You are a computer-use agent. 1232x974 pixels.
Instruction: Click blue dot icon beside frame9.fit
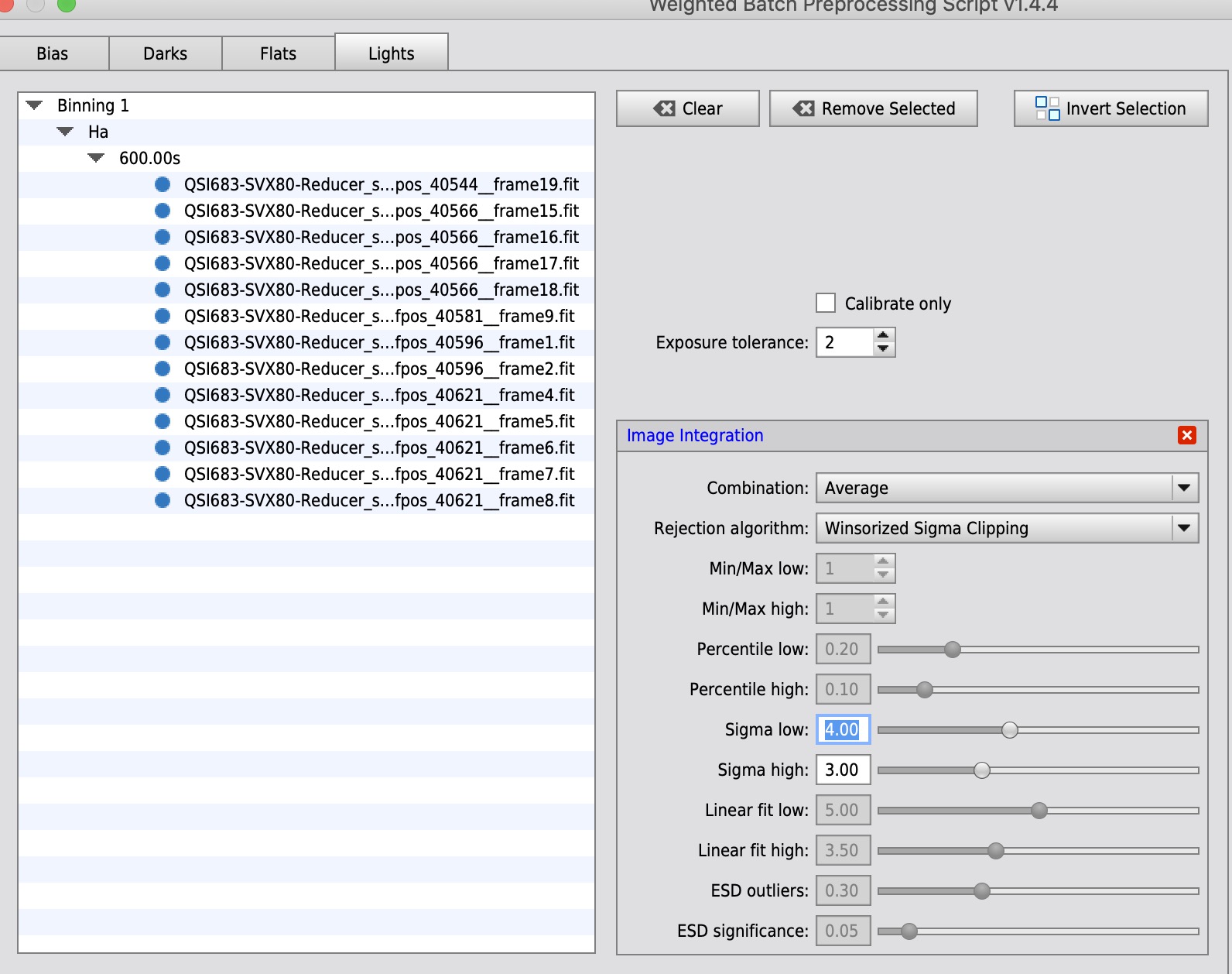pyautogui.click(x=163, y=316)
